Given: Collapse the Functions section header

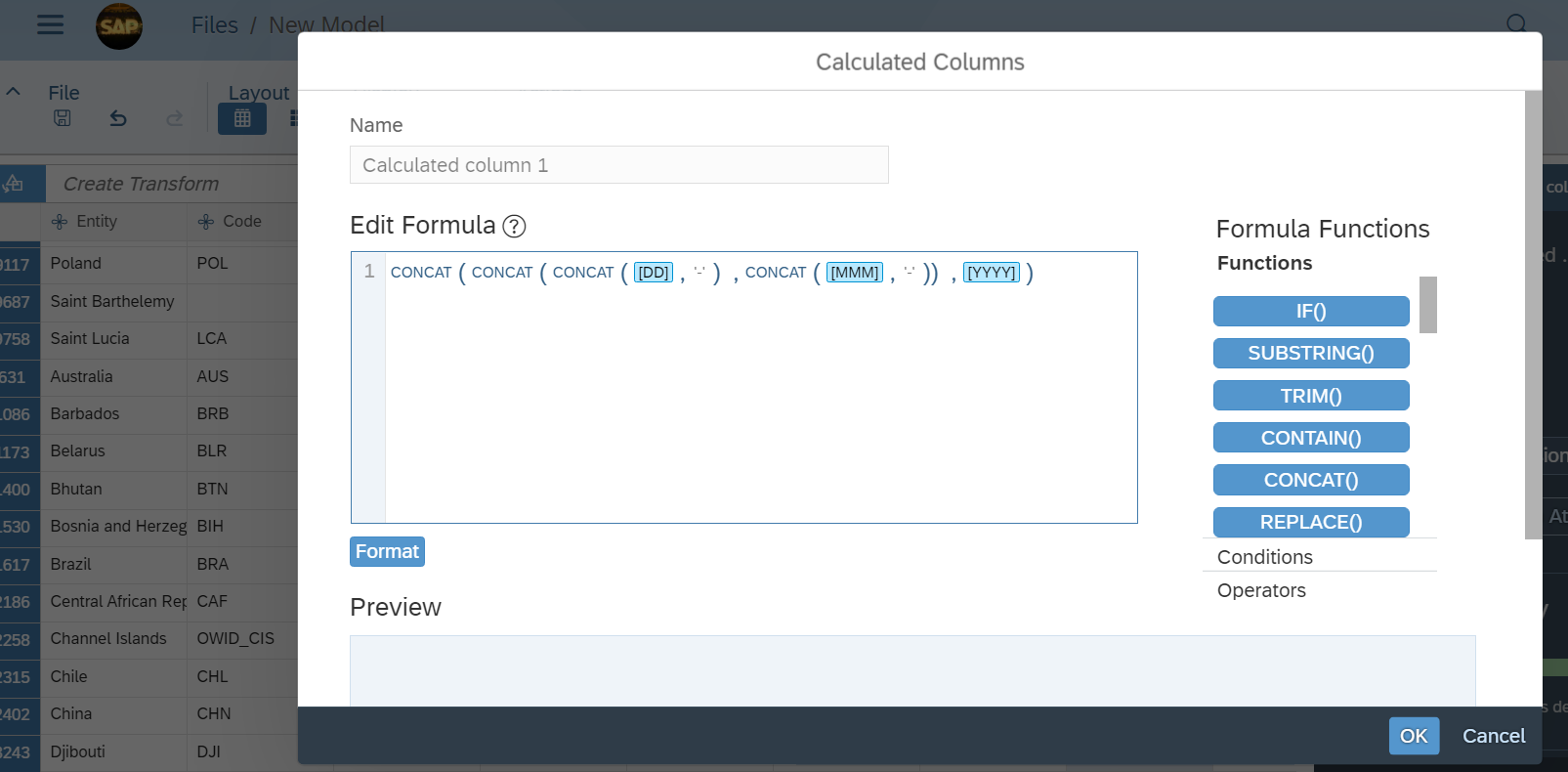Looking at the screenshot, I should coord(1264,263).
